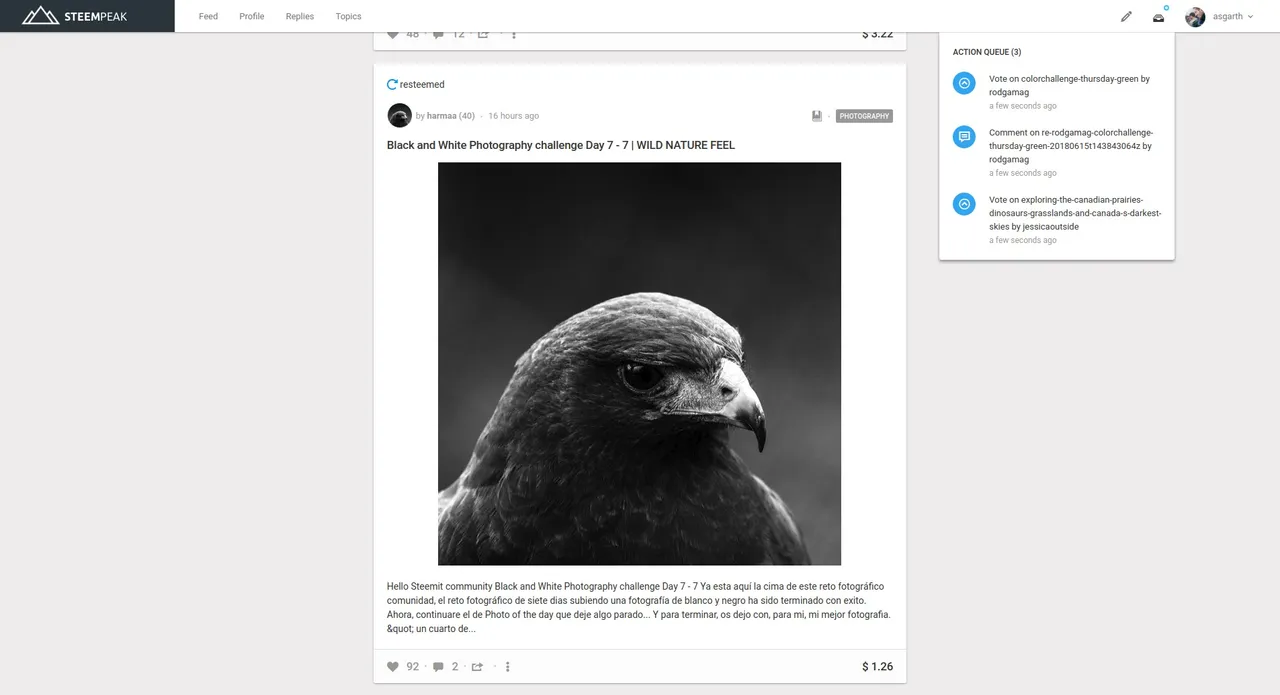Click vote icon for canadian-prairies action

(x=964, y=204)
